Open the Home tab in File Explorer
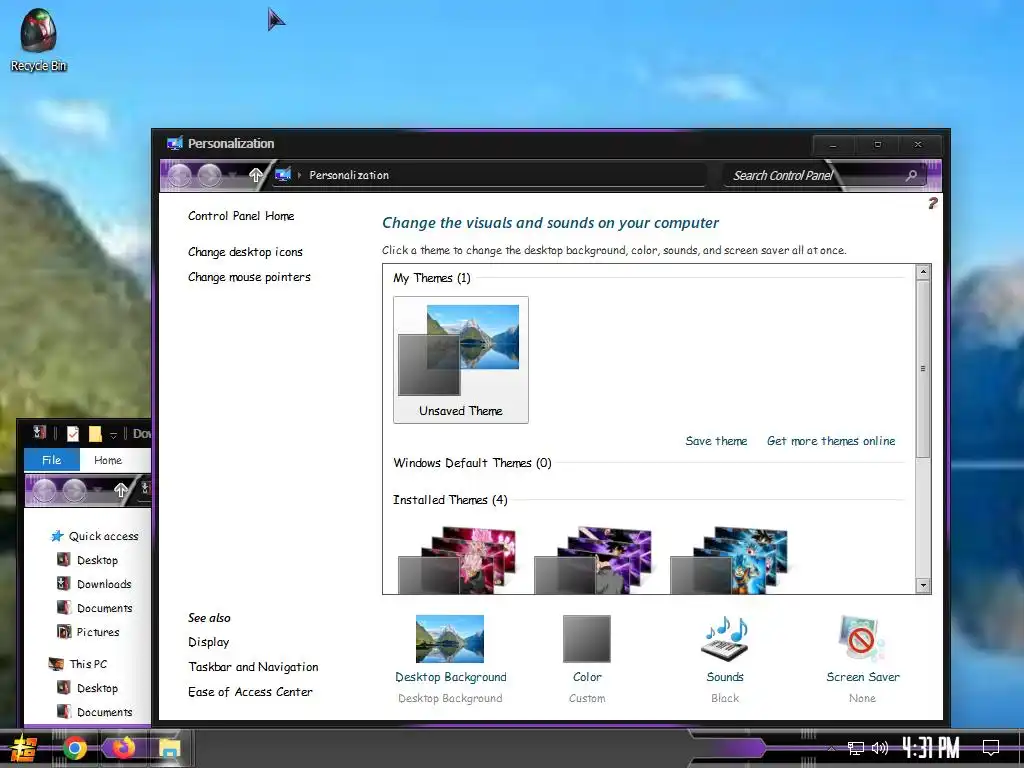This screenshot has height=768, width=1024. tap(108, 460)
